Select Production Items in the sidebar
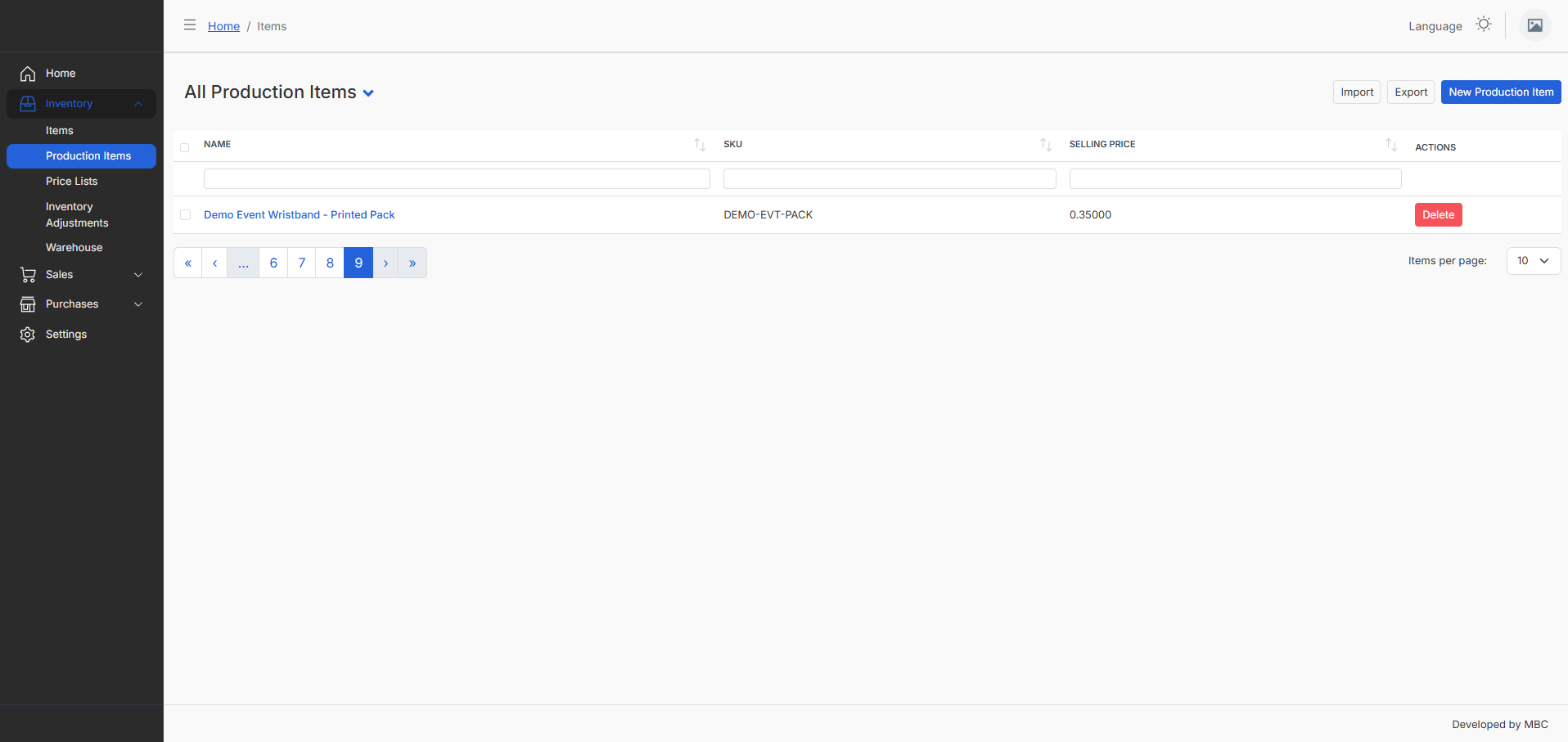1568x742 pixels. point(81,156)
